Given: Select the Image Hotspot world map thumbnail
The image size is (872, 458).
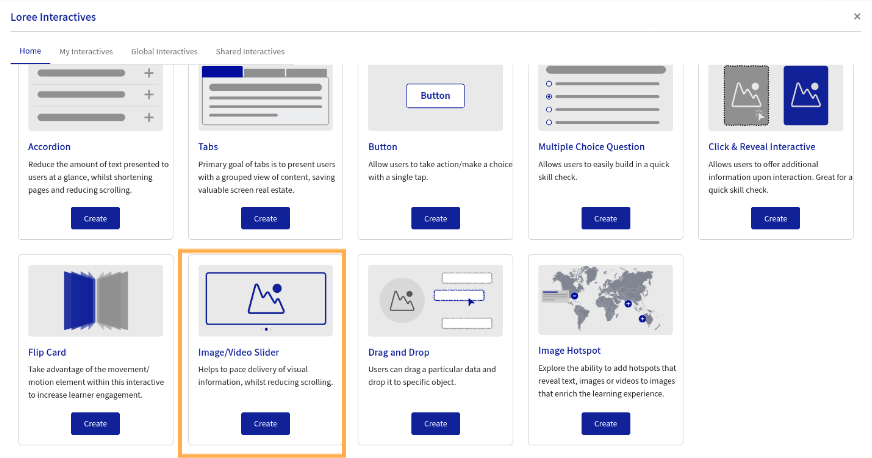Looking at the screenshot, I should [x=606, y=300].
